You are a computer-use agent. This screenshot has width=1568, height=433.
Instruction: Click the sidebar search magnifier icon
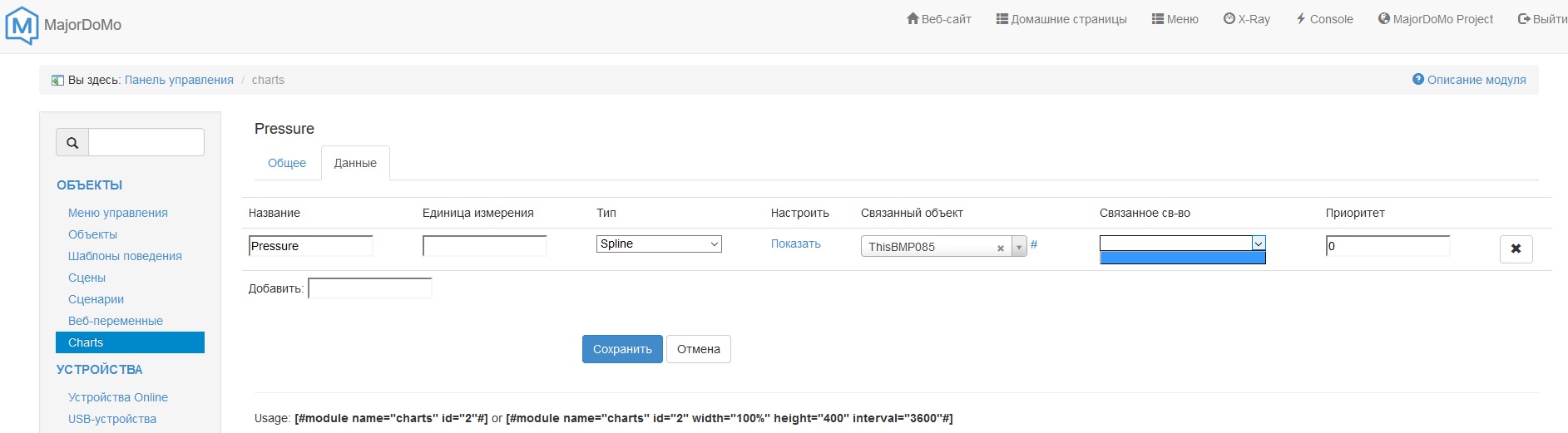click(x=72, y=143)
